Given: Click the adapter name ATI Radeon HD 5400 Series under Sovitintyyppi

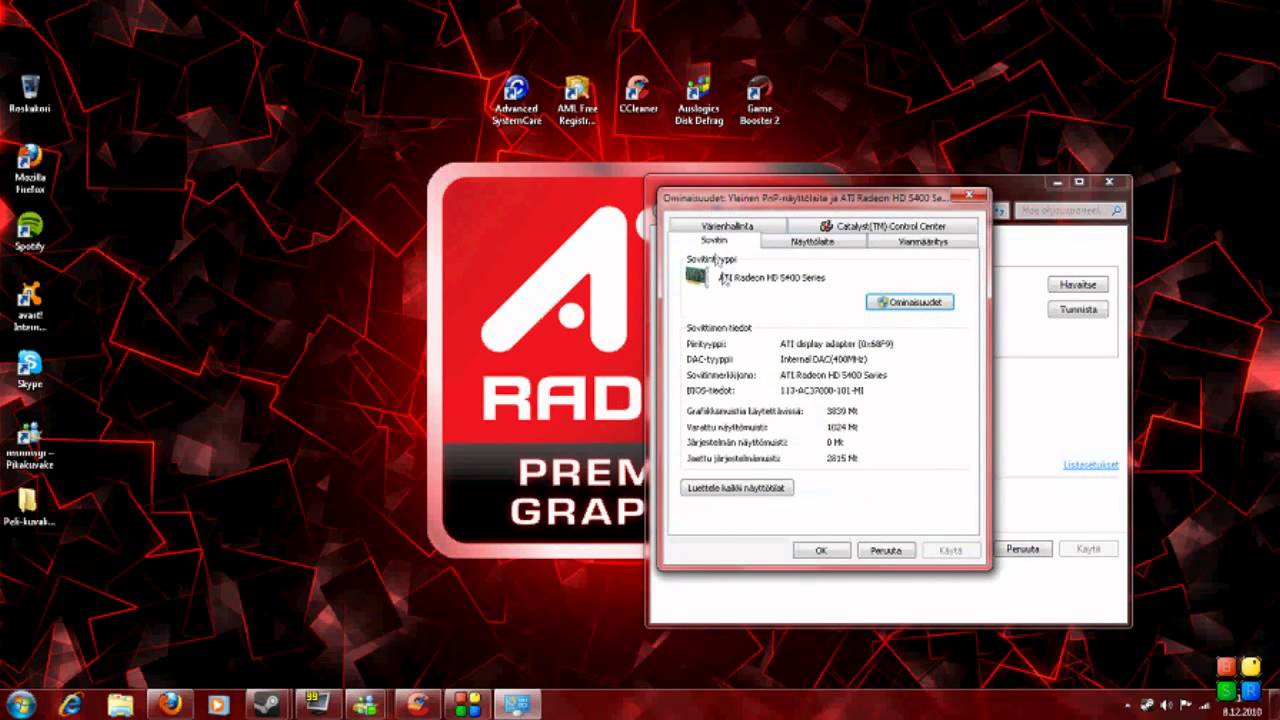Looking at the screenshot, I should pyautogui.click(x=773, y=278).
